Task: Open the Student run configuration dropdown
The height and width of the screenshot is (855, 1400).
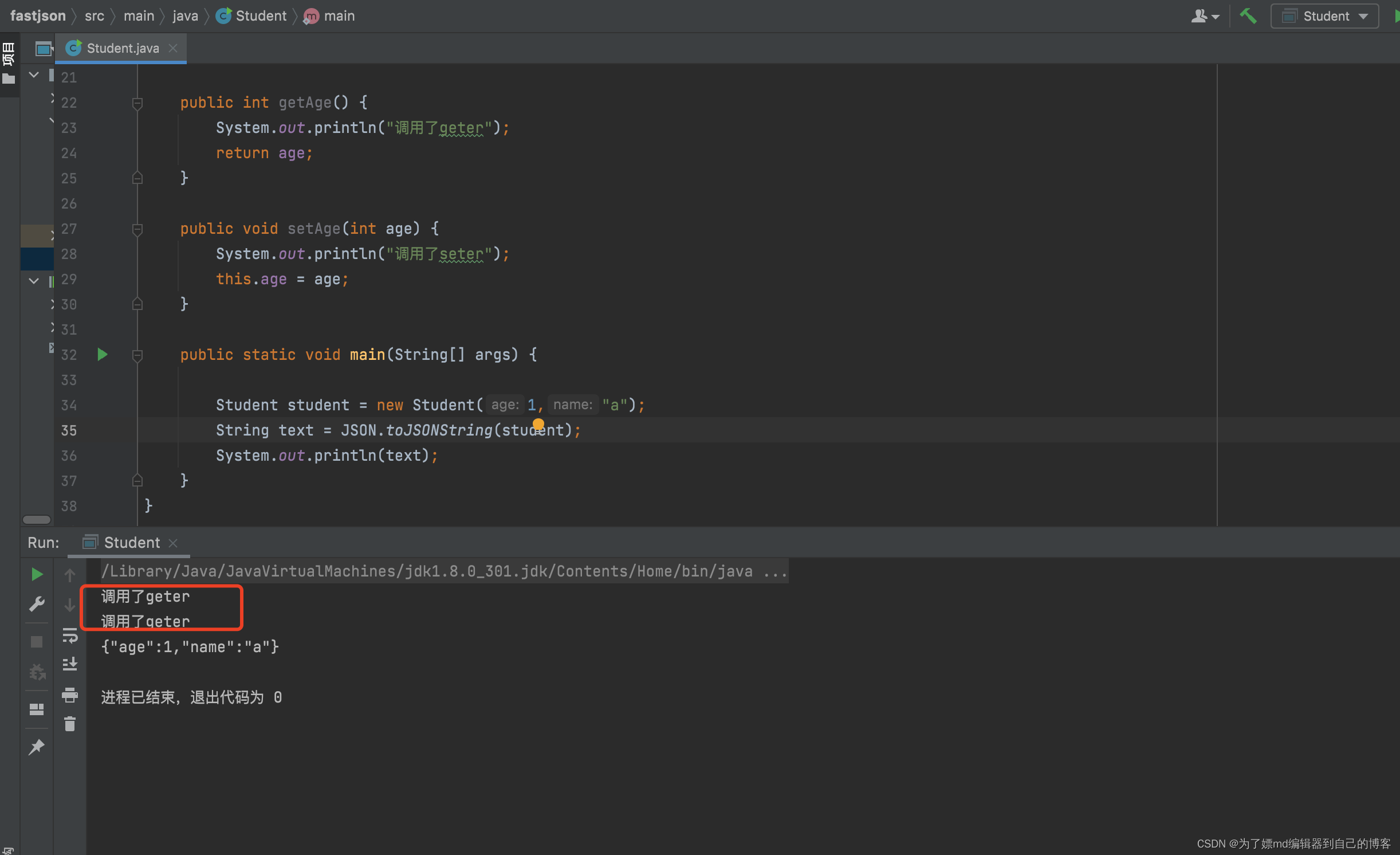Action: tap(1325, 16)
